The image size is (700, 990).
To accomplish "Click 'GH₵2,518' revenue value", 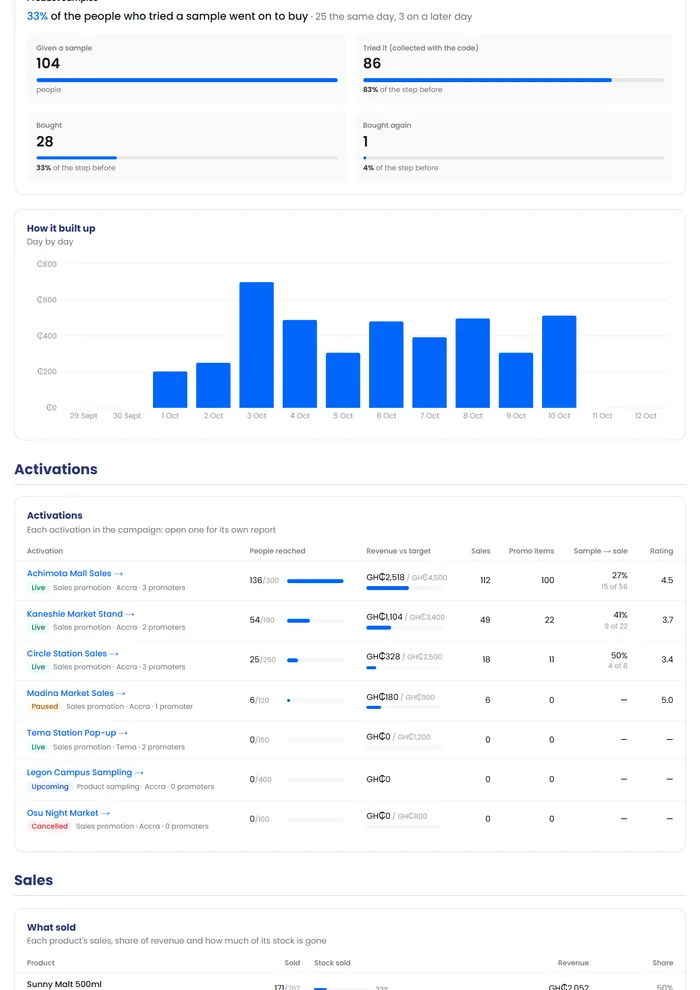I will [385, 577].
